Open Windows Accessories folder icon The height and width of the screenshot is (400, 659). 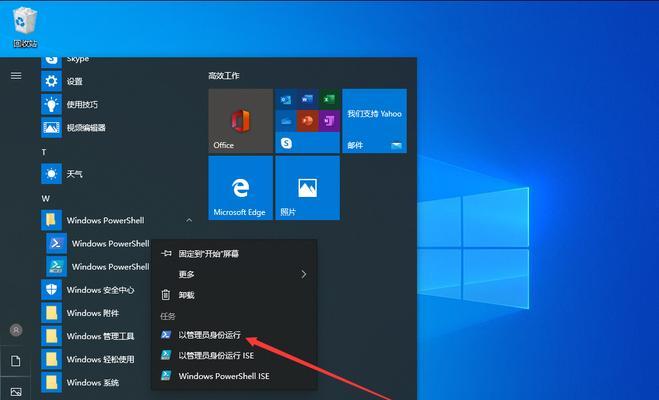[51, 313]
